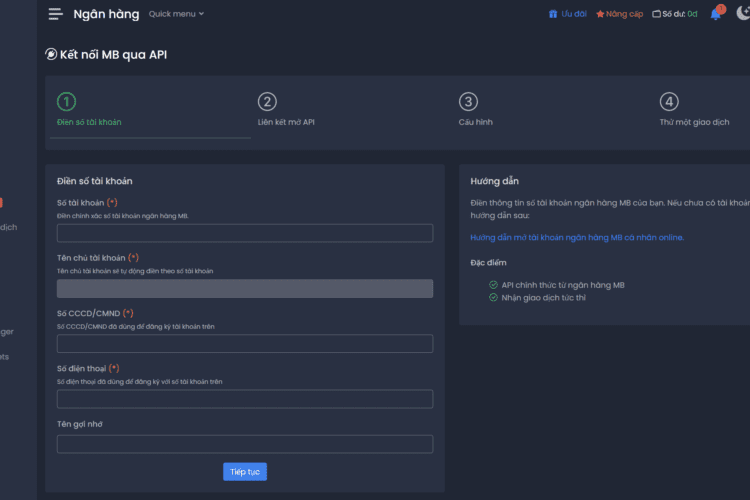Go to step 4 Thử một giao dịch
750x500 pixels.
[x=669, y=101]
